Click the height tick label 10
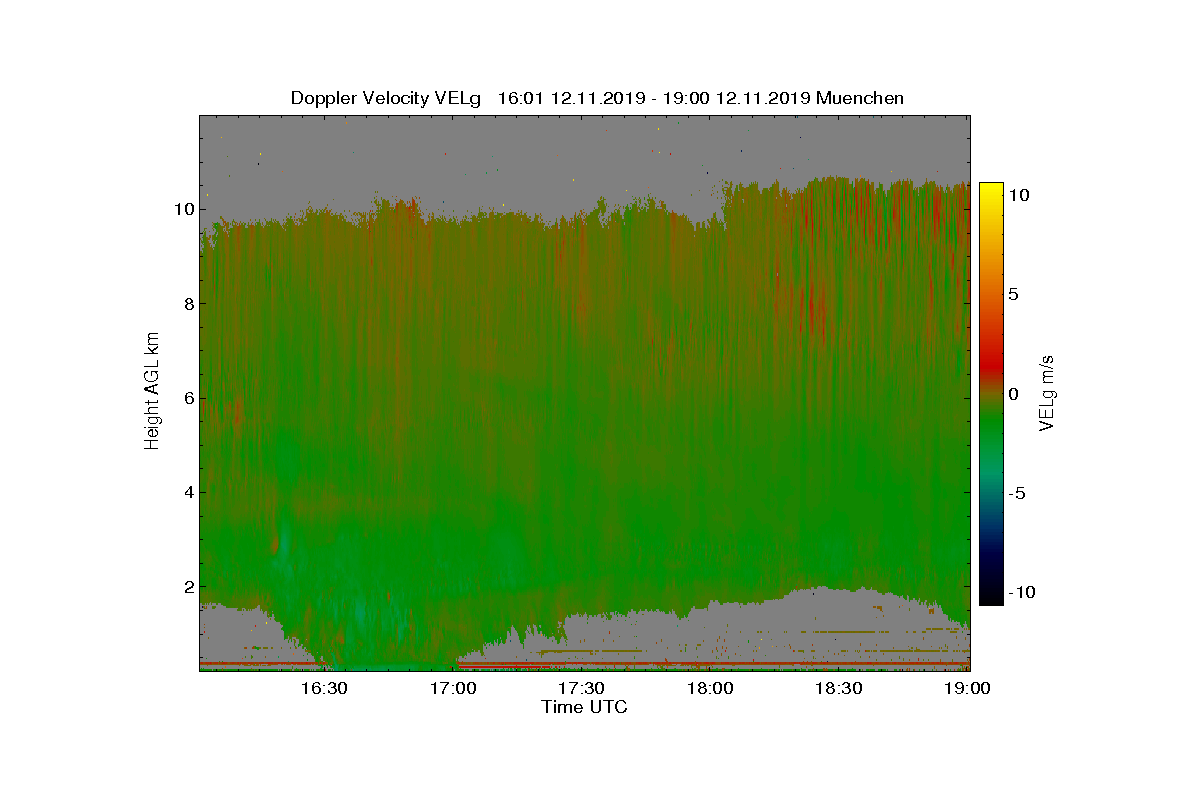 pyautogui.click(x=183, y=209)
